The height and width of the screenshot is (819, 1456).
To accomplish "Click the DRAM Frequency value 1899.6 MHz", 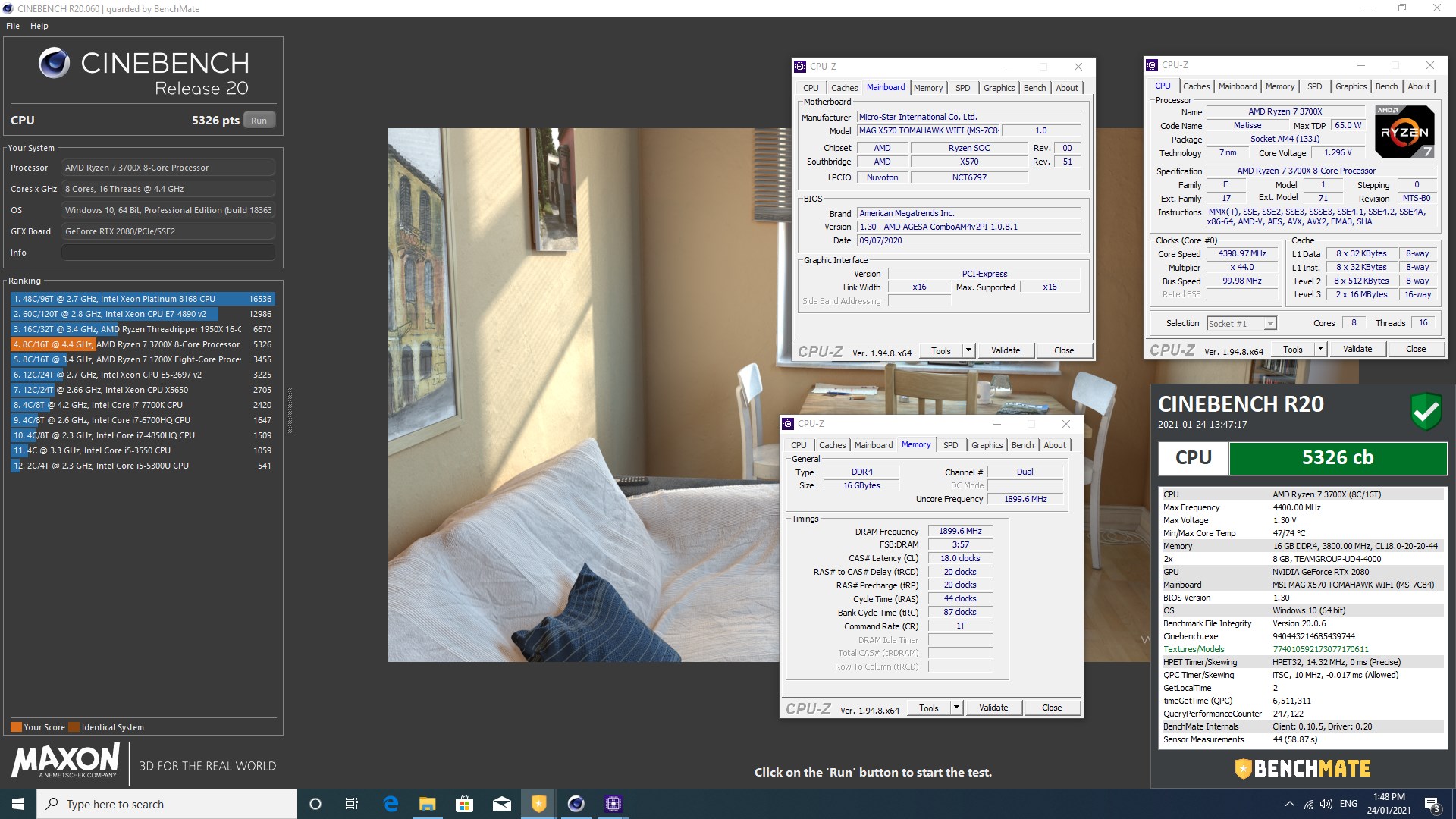I will (x=960, y=531).
